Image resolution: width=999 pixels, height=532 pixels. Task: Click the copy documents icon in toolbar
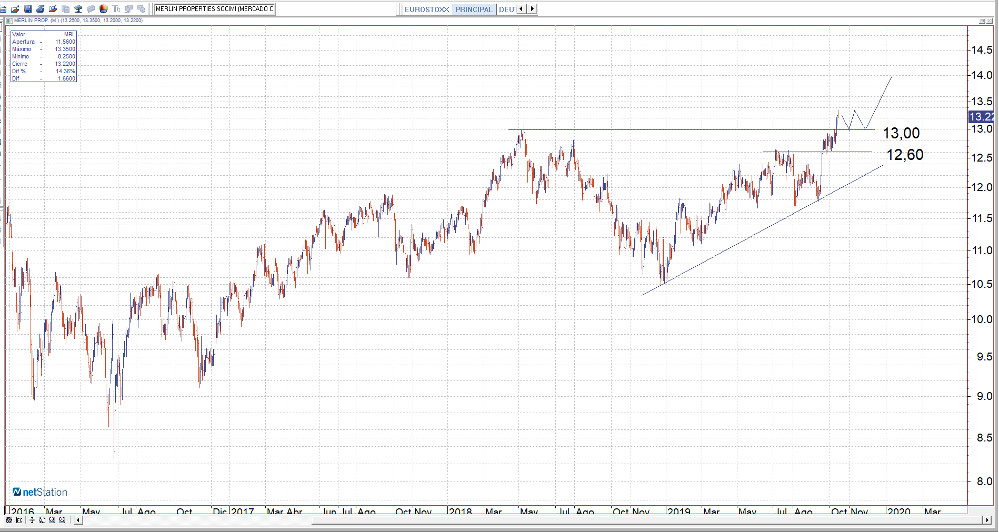[65, 9]
